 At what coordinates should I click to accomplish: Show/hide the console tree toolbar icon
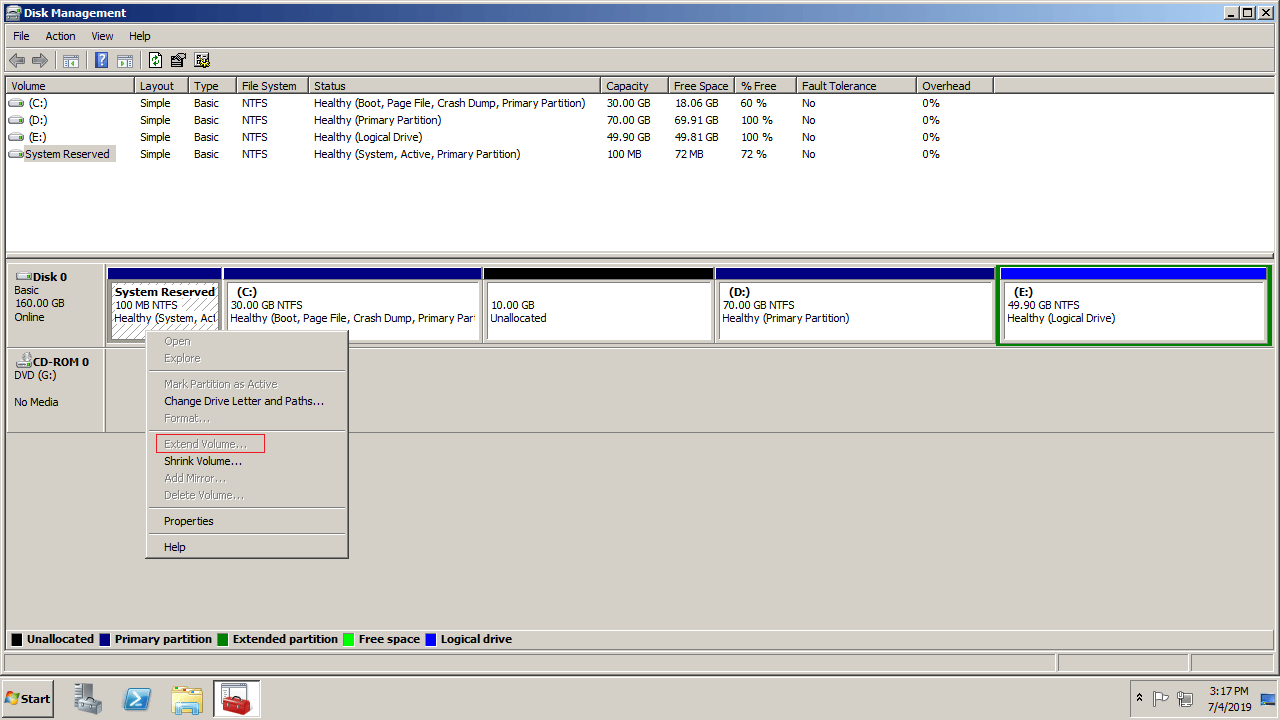pos(71,60)
